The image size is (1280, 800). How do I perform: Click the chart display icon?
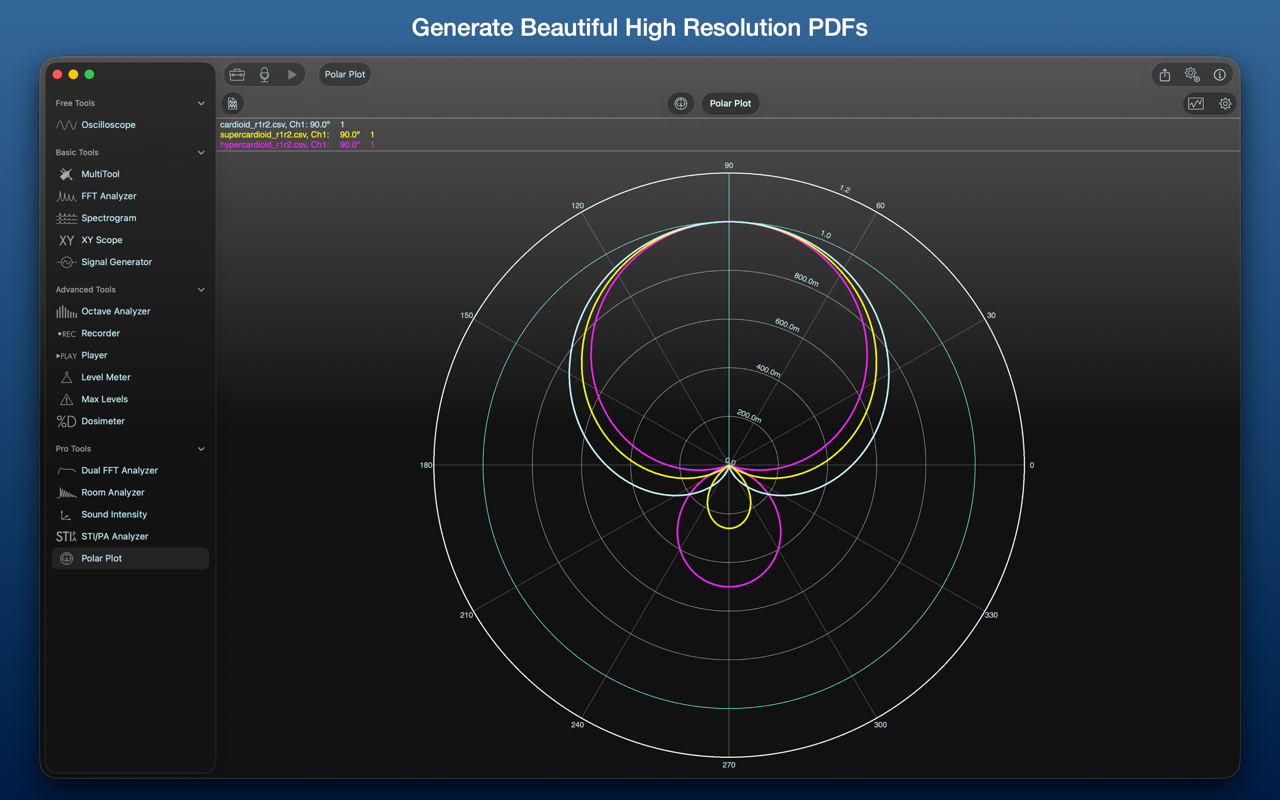pos(1196,103)
